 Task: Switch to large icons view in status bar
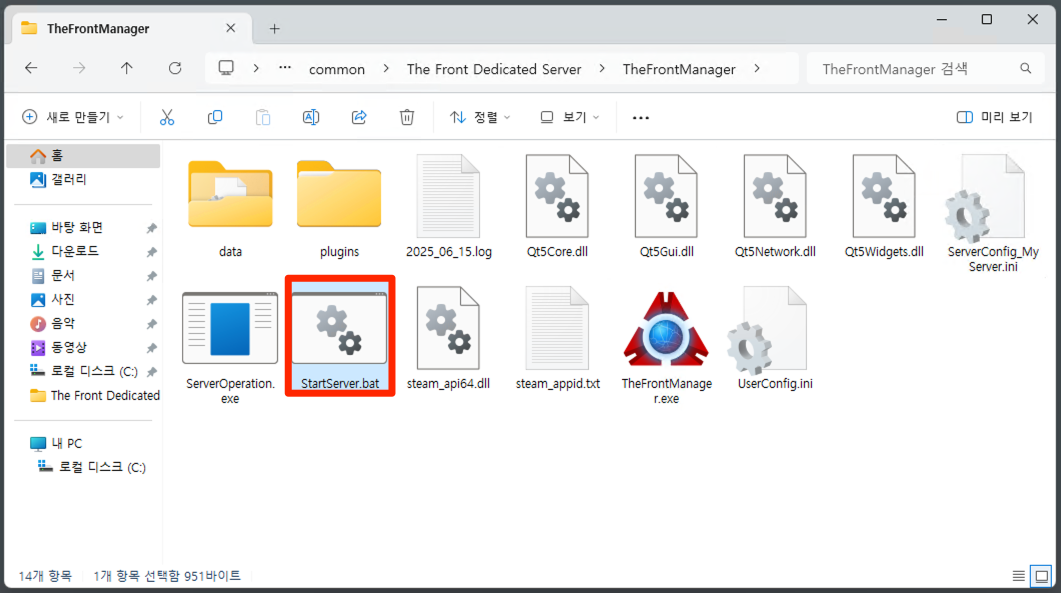1042,576
